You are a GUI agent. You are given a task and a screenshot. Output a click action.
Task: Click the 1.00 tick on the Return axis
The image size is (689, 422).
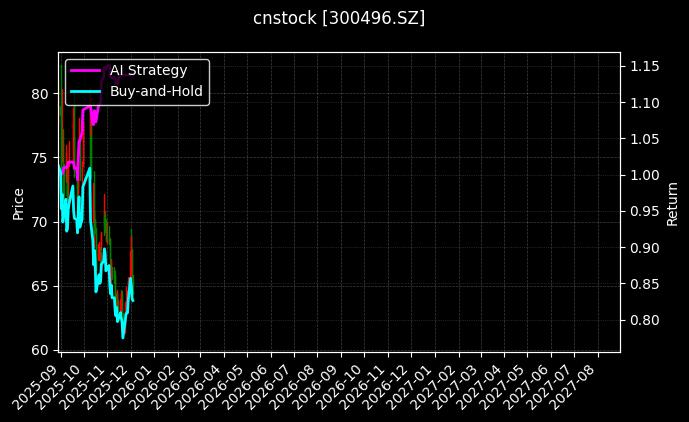(x=643, y=175)
